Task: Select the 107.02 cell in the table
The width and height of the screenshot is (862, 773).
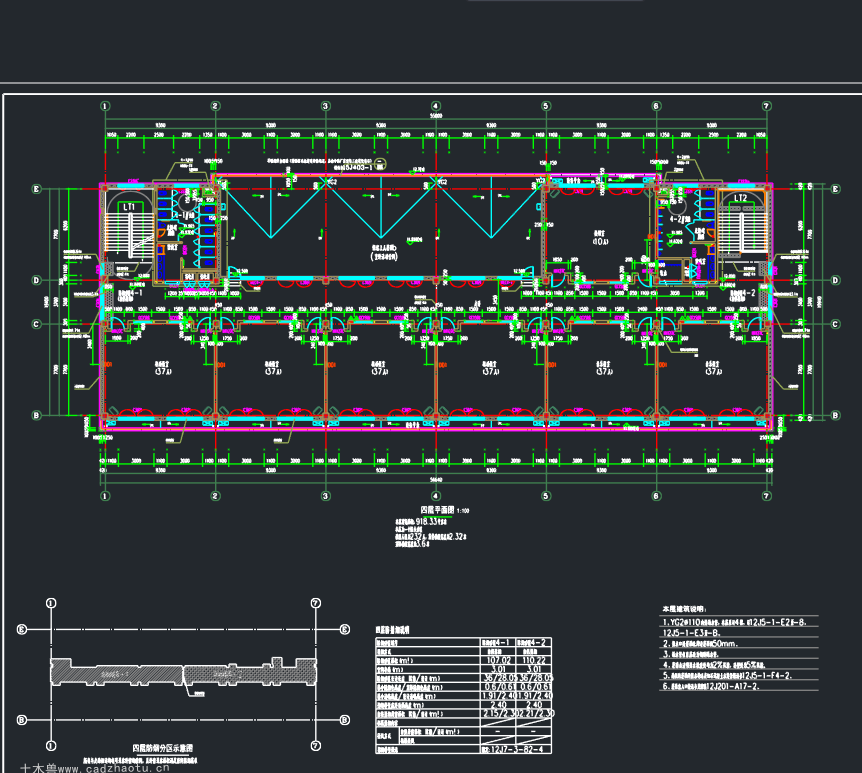Action: 499,660
